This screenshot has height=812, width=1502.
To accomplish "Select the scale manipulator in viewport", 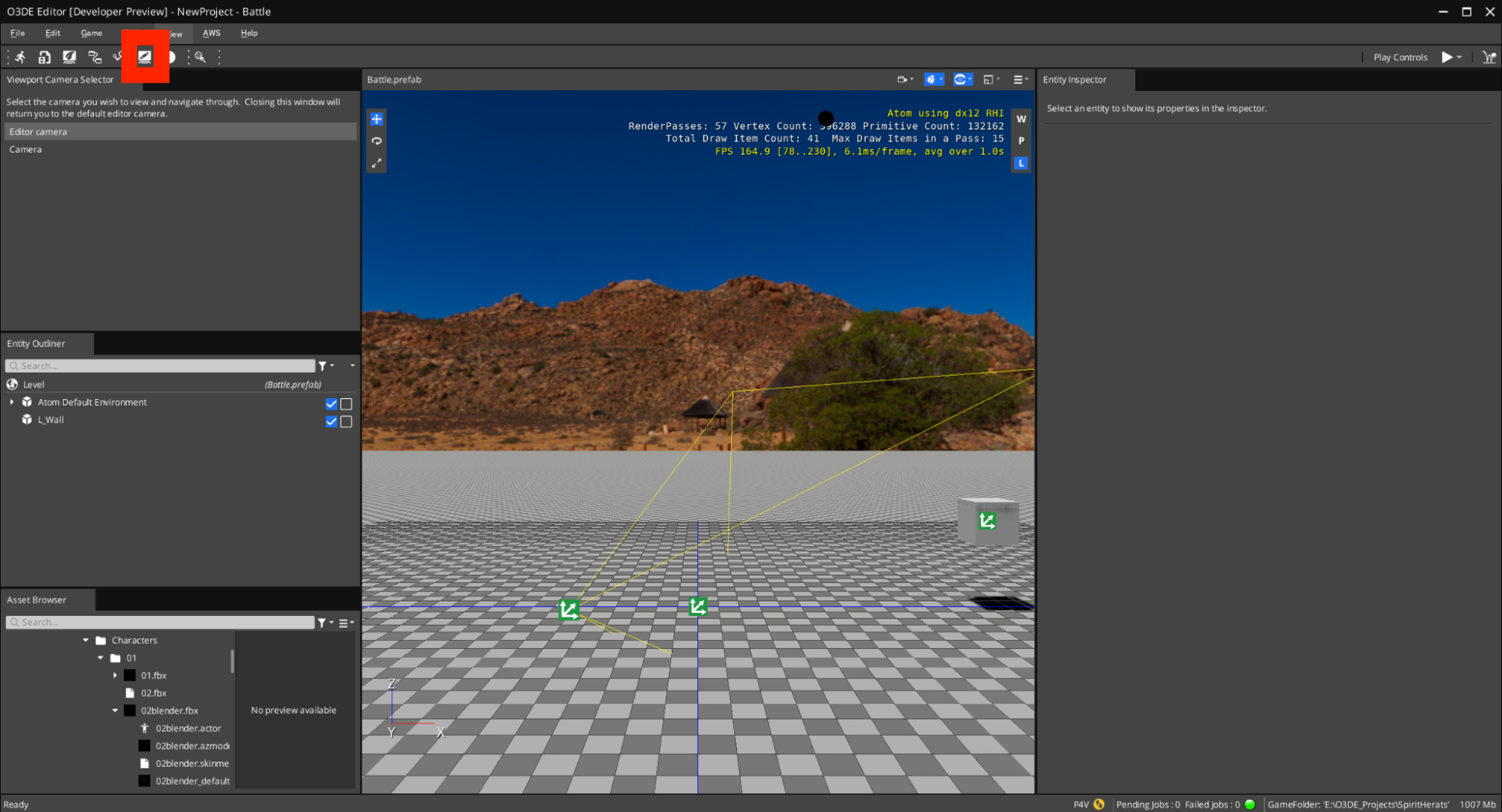I will pos(376,163).
